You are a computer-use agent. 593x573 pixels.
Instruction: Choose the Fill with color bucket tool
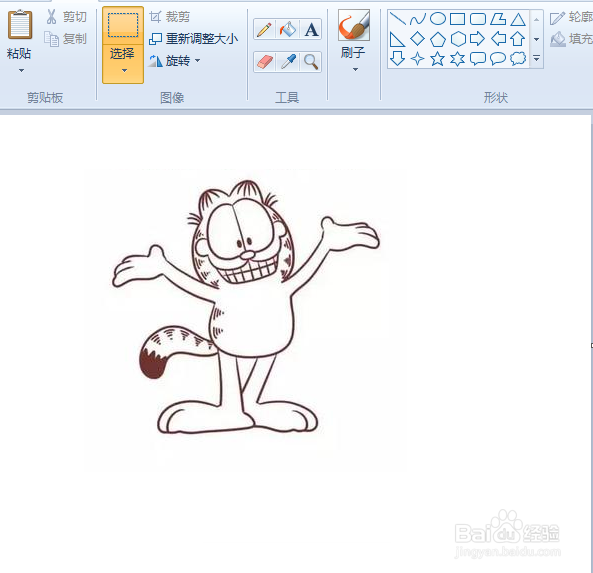pos(287,30)
